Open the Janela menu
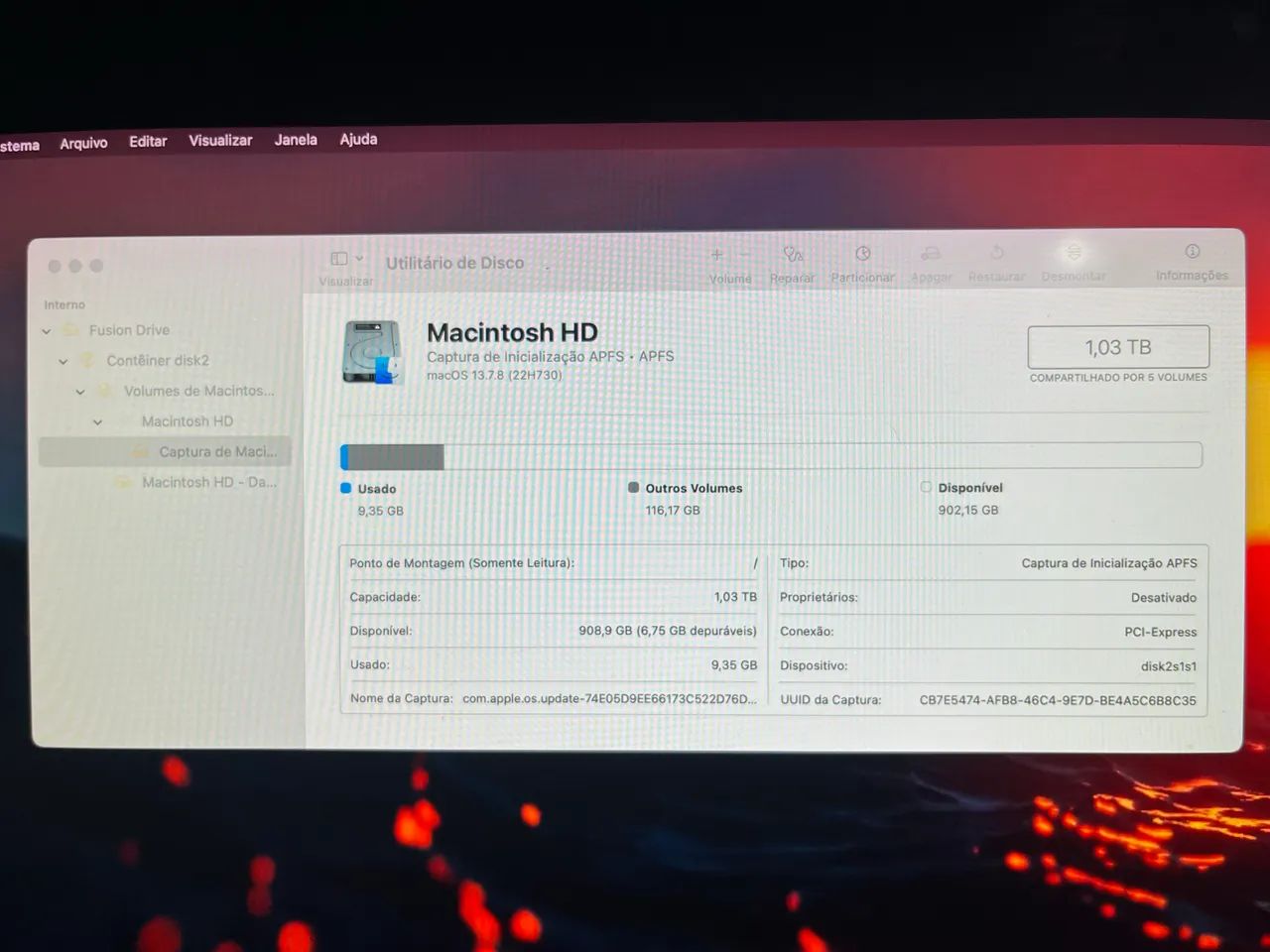Screen dimensions: 1270x952 (x=296, y=140)
